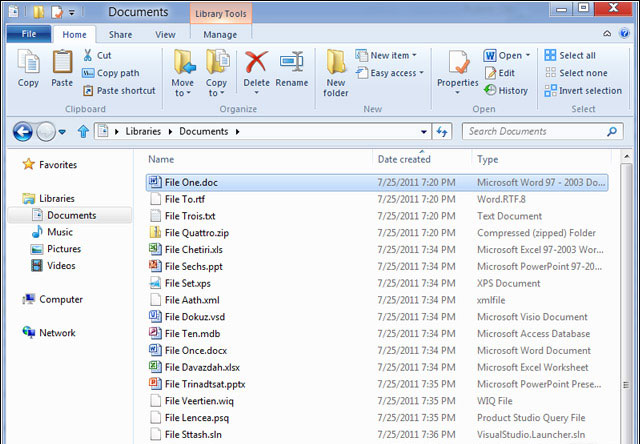This screenshot has height=444, width=640.
Task: Select Computer in the navigation pane
Action: click(x=53, y=299)
